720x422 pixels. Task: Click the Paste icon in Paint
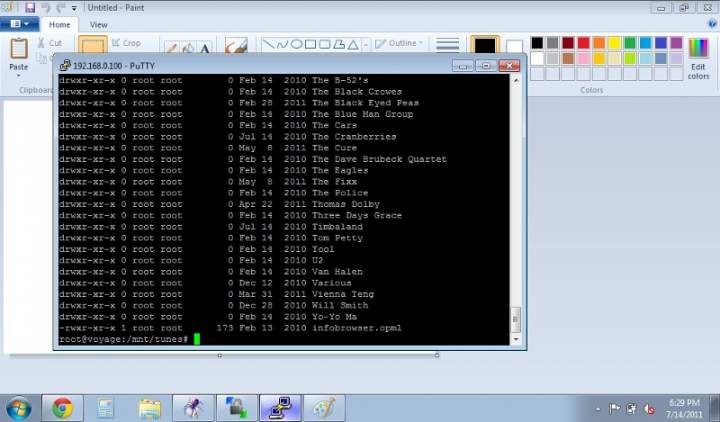pos(19,49)
